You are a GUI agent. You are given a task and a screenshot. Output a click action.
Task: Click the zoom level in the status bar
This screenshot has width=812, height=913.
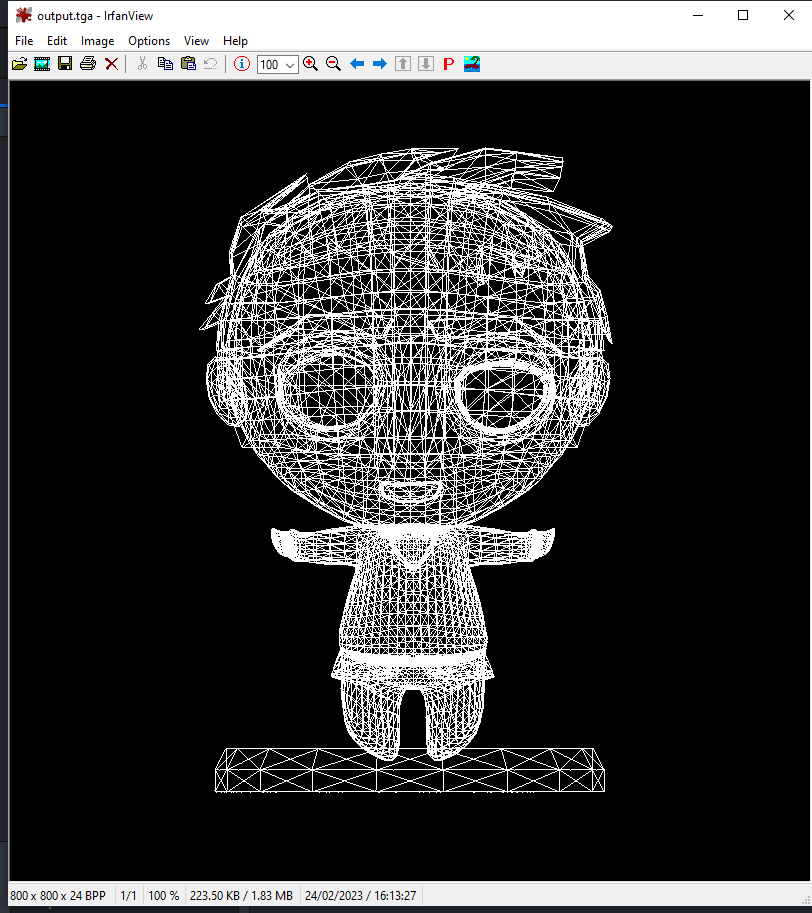(163, 895)
